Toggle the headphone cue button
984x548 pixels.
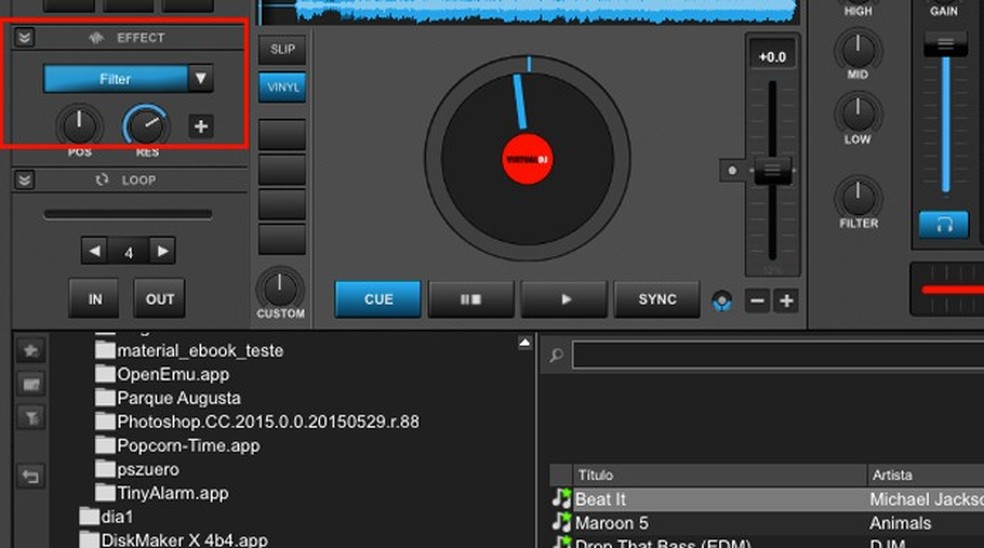tap(944, 224)
